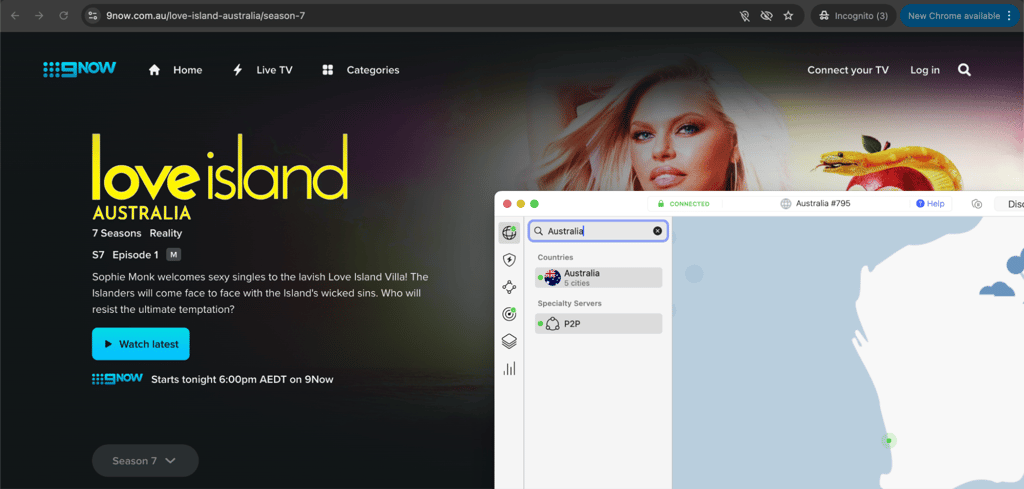Click the Chrome address bar URL
This screenshot has width=1024, height=489.
(x=206, y=16)
